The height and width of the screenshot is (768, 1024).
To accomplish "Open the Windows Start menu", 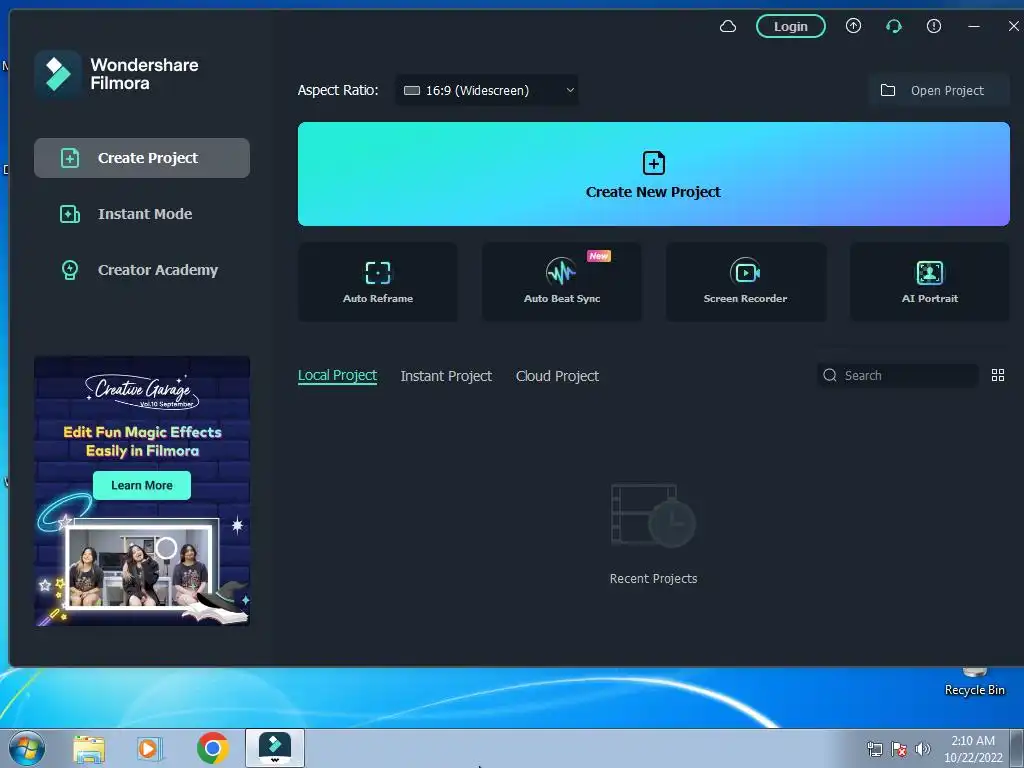I will pyautogui.click(x=26, y=748).
